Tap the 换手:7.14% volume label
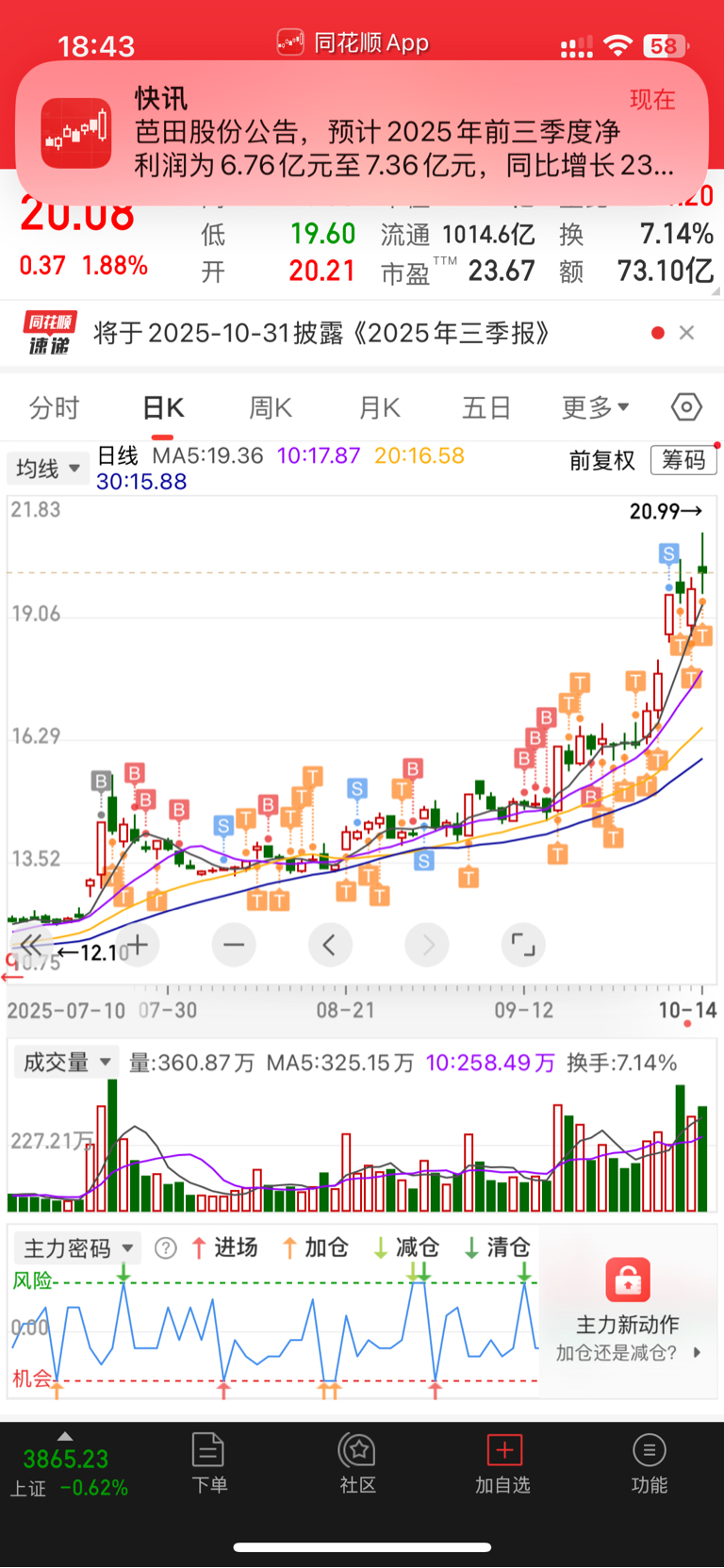The height and width of the screenshot is (1568, 724). 622,1064
